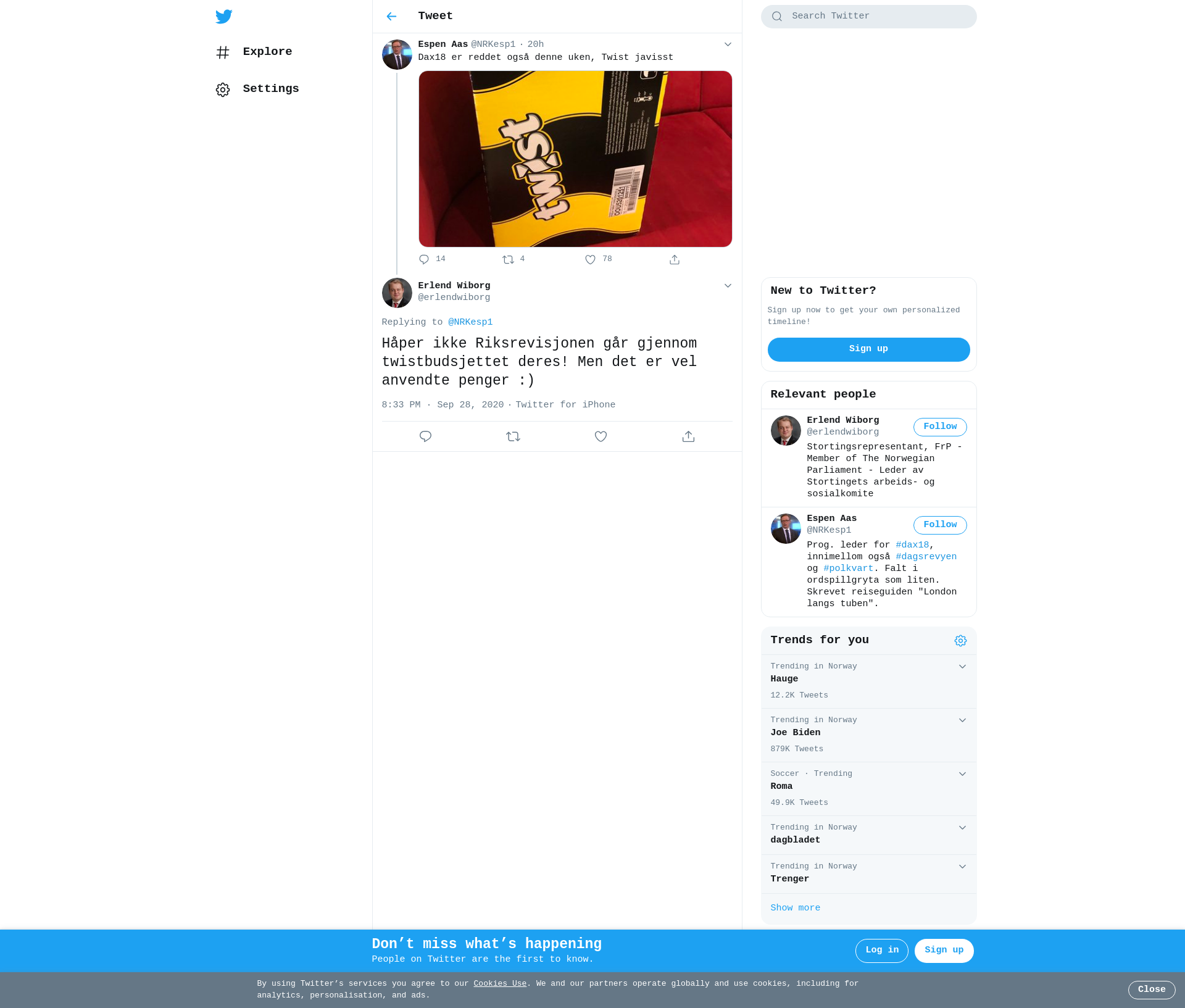
Task: Click the Twitter bird logo
Action: point(224,17)
